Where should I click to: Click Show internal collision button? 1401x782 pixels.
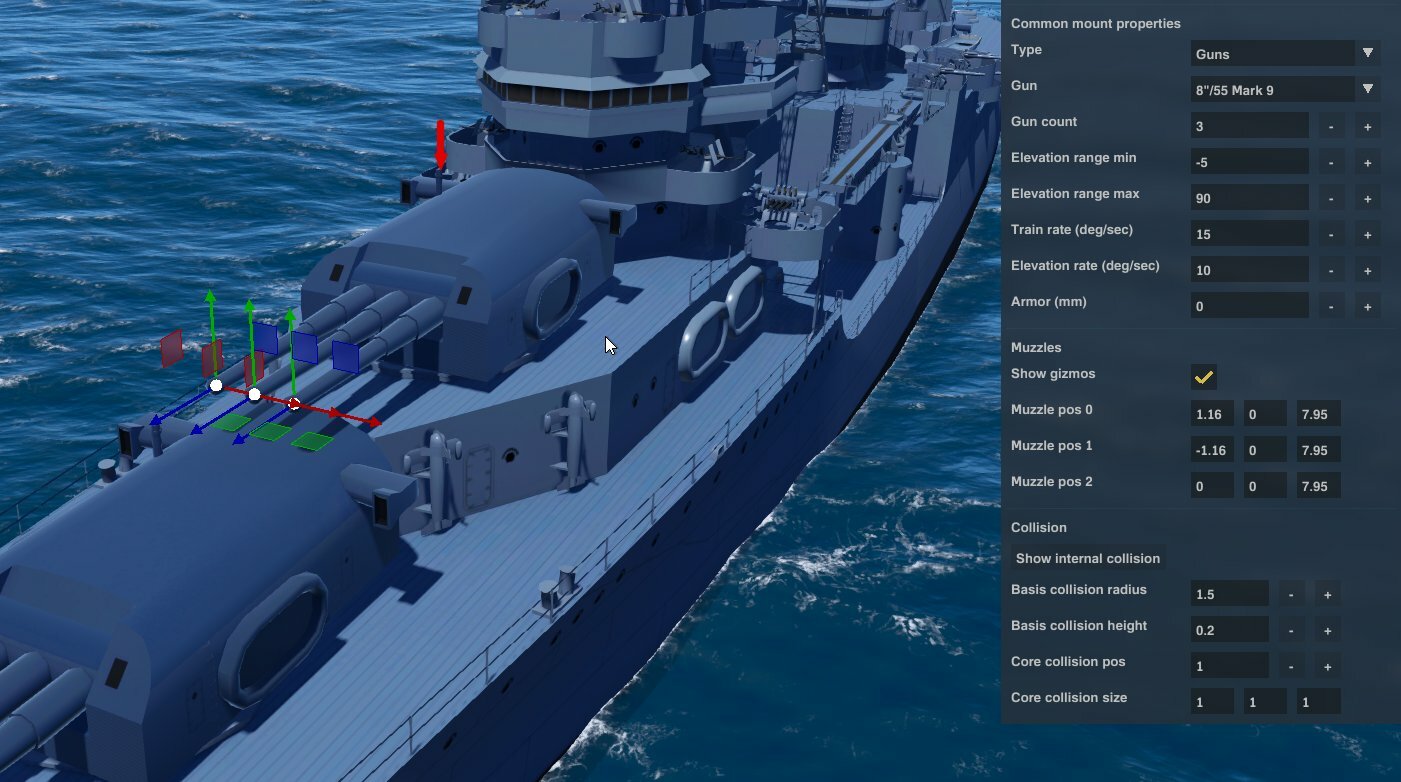tap(1088, 558)
